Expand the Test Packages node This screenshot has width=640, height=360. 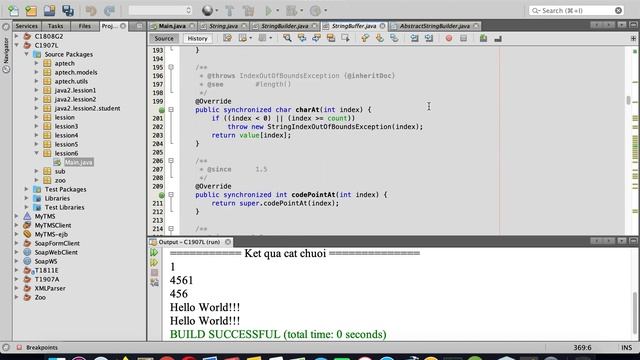[x=27, y=189]
